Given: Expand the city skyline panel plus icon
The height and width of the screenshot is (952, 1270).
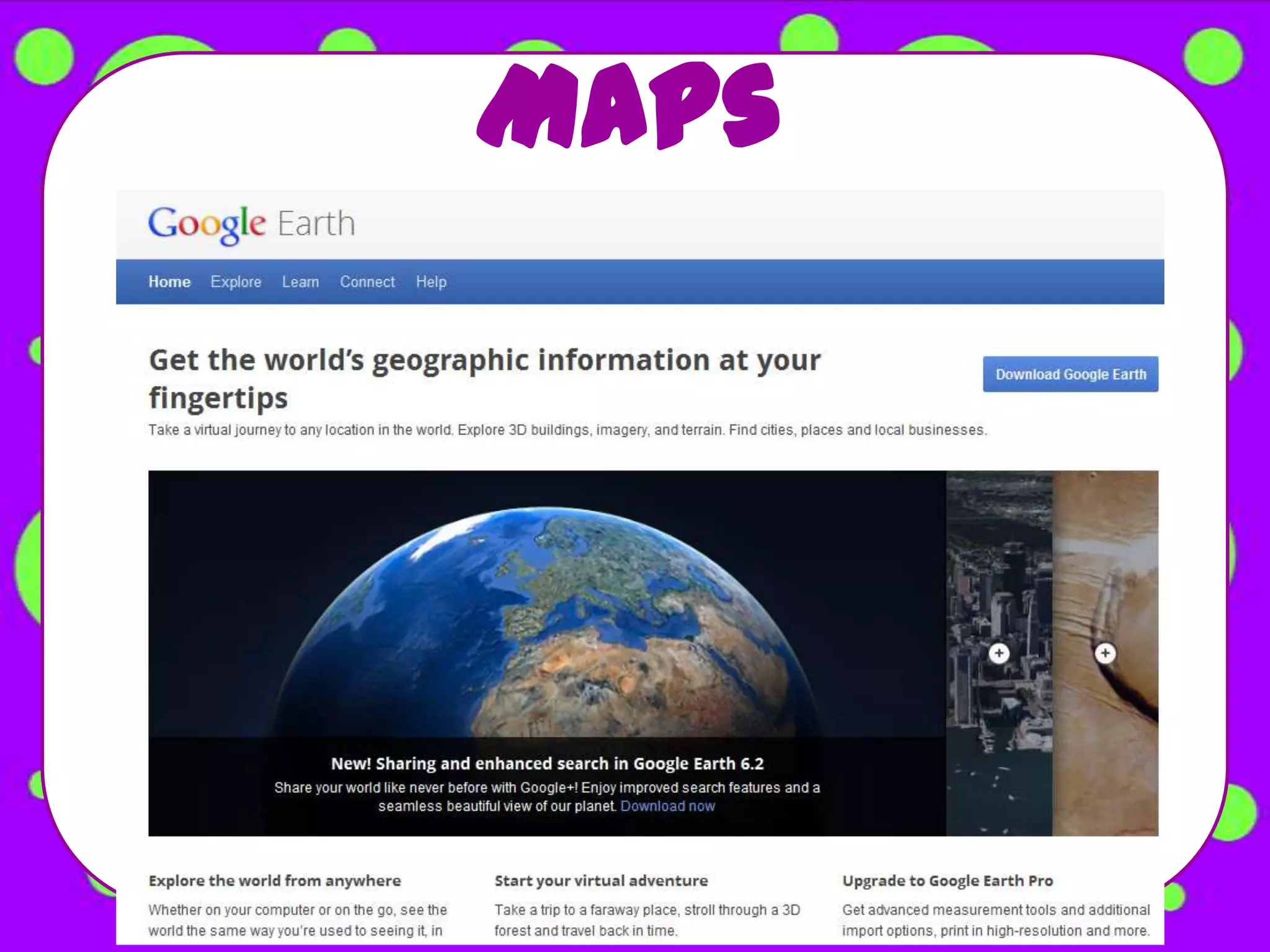Looking at the screenshot, I should (998, 653).
